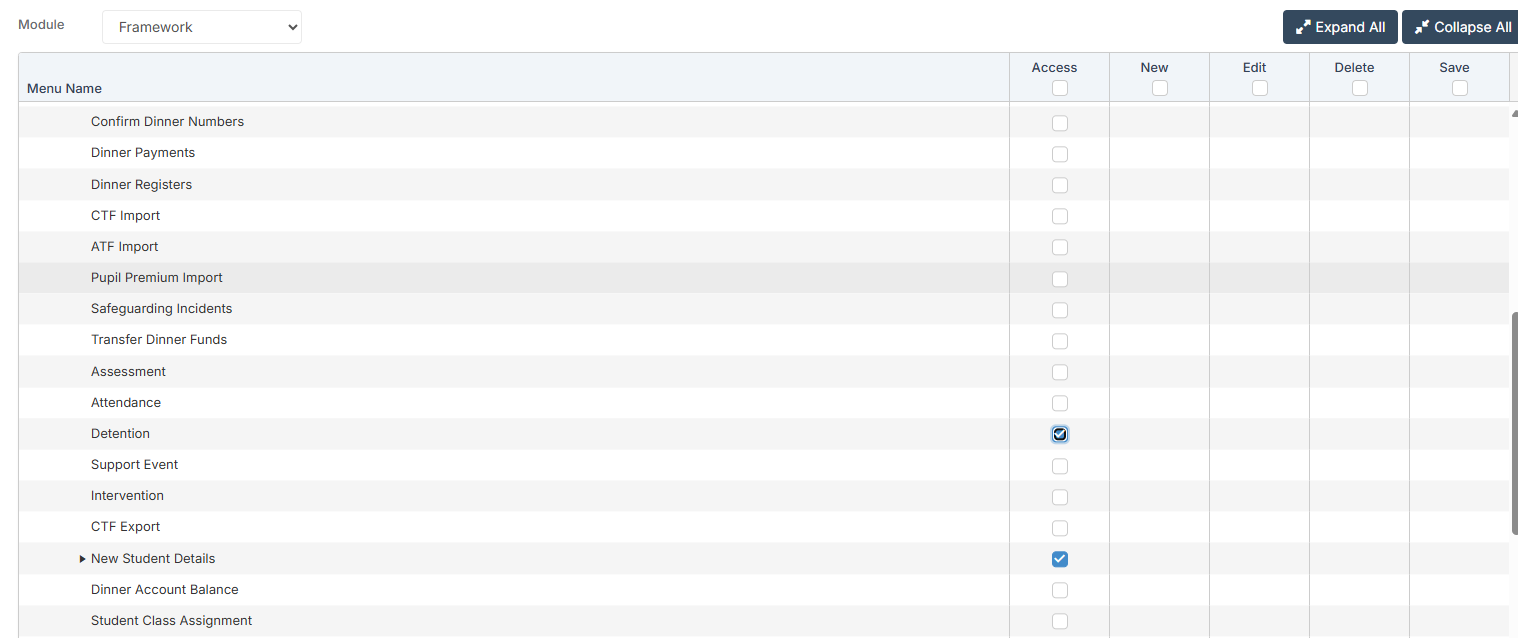The height and width of the screenshot is (638, 1518).
Task: Check the CTF Export access checkbox
Action: pyautogui.click(x=1059, y=528)
